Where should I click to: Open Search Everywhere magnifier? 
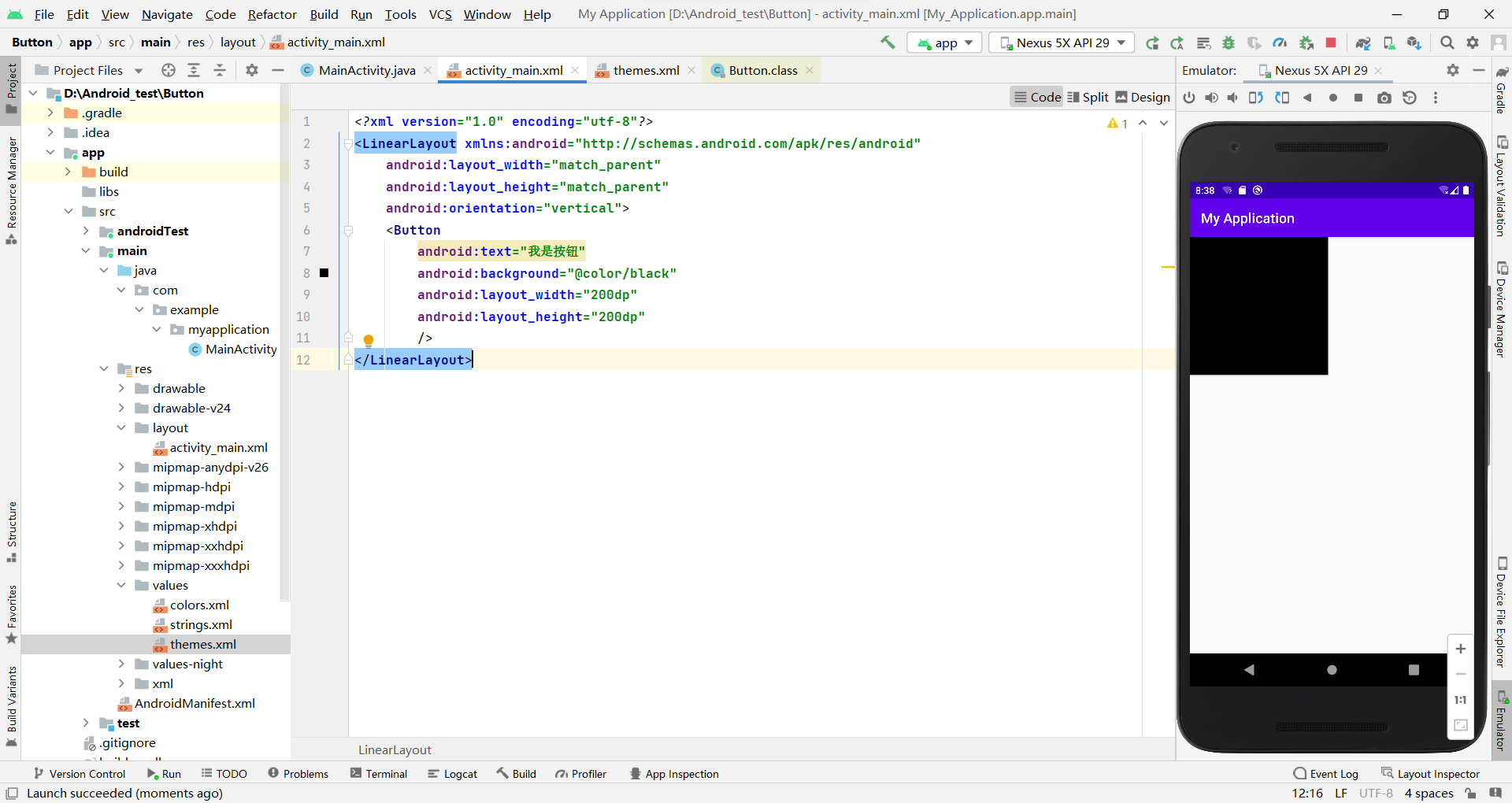pyautogui.click(x=1447, y=43)
